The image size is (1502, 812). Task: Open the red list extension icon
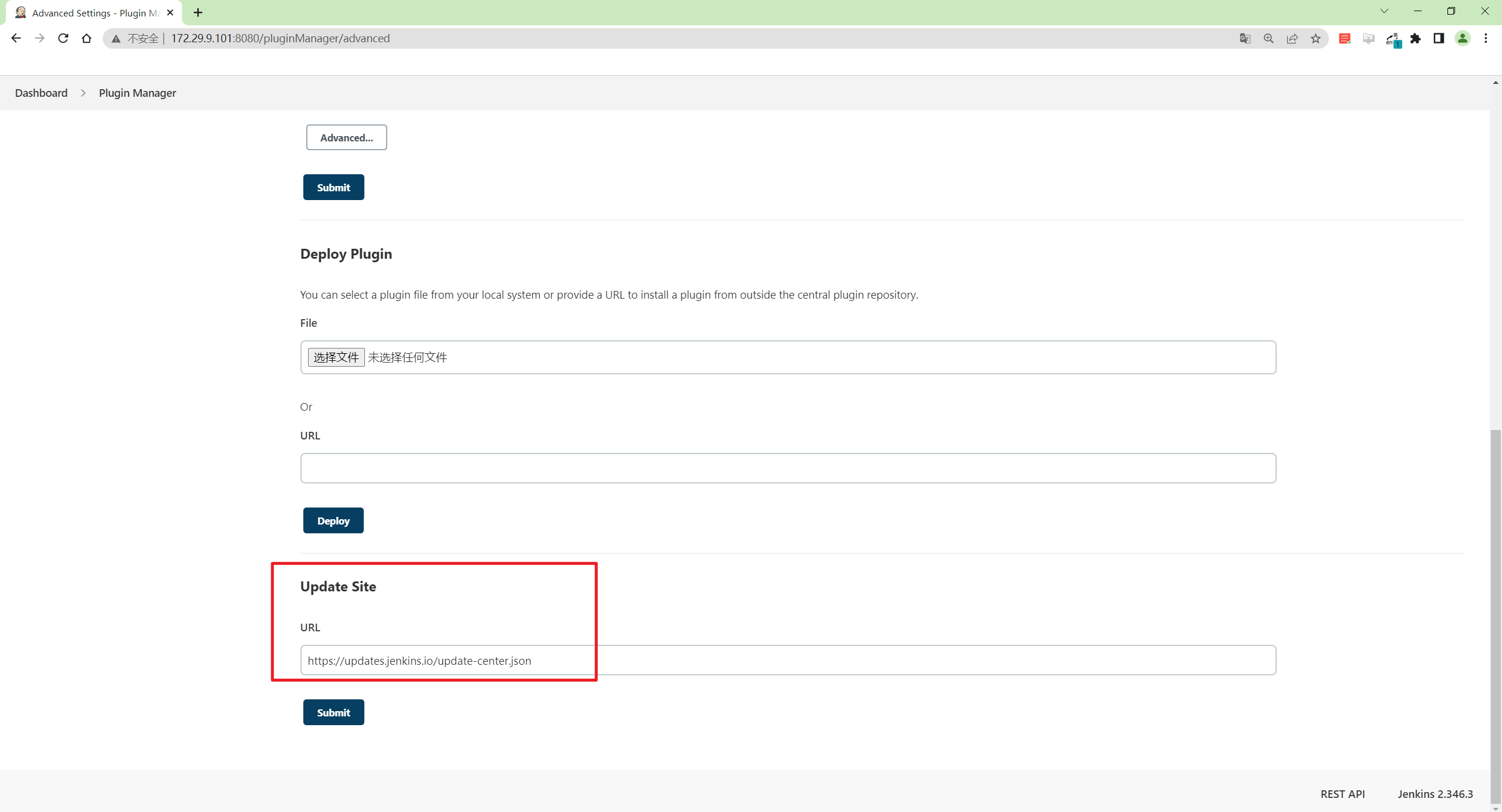click(x=1345, y=38)
